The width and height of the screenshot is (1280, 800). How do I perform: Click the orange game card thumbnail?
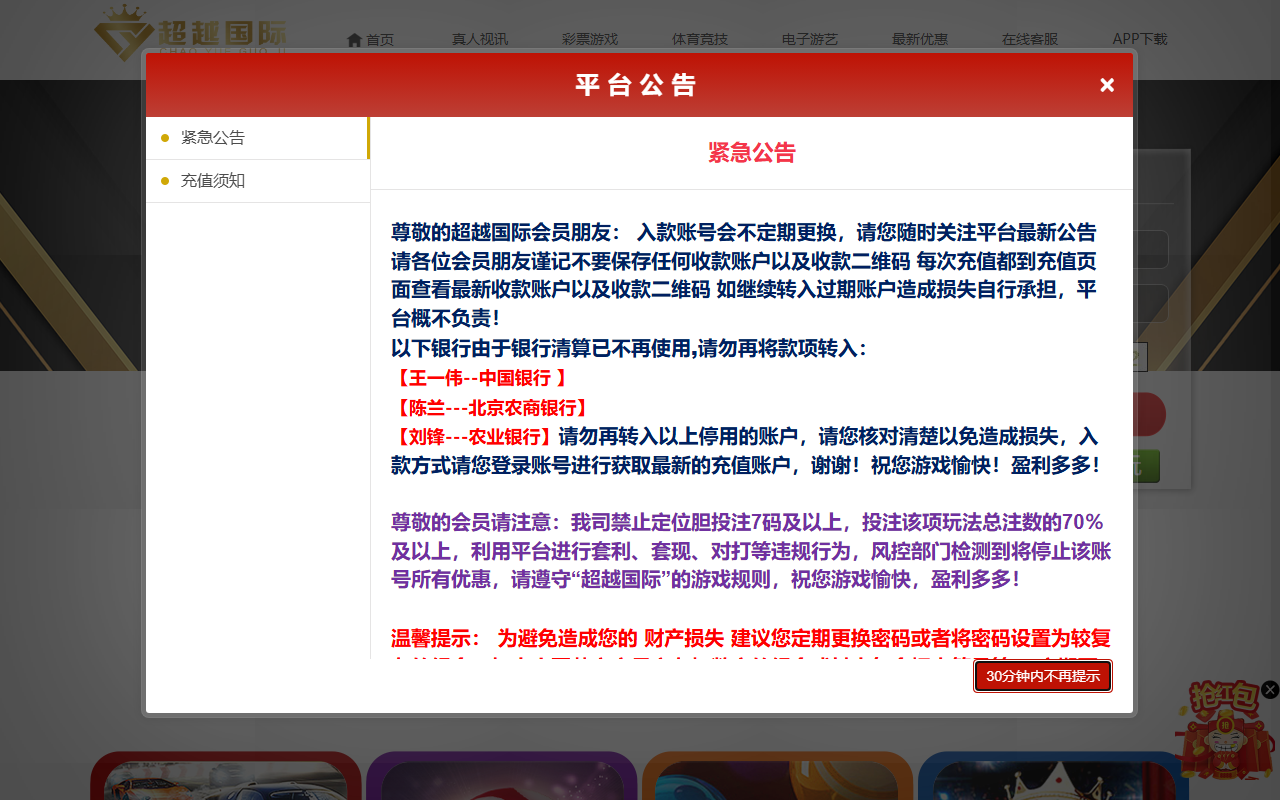(x=778, y=776)
